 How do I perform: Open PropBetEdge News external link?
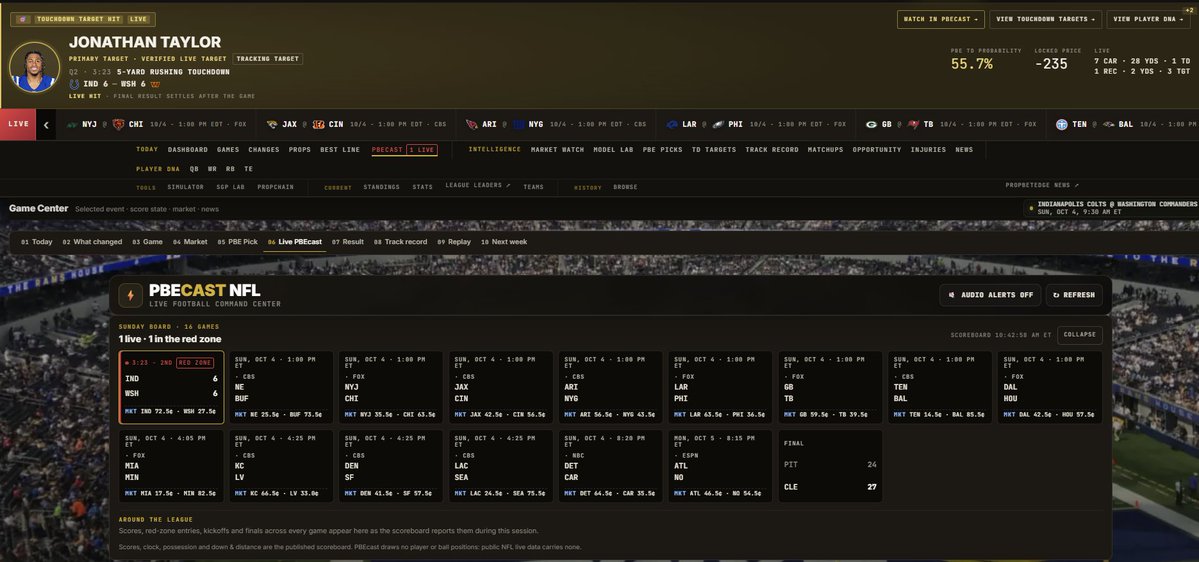(x=1042, y=185)
